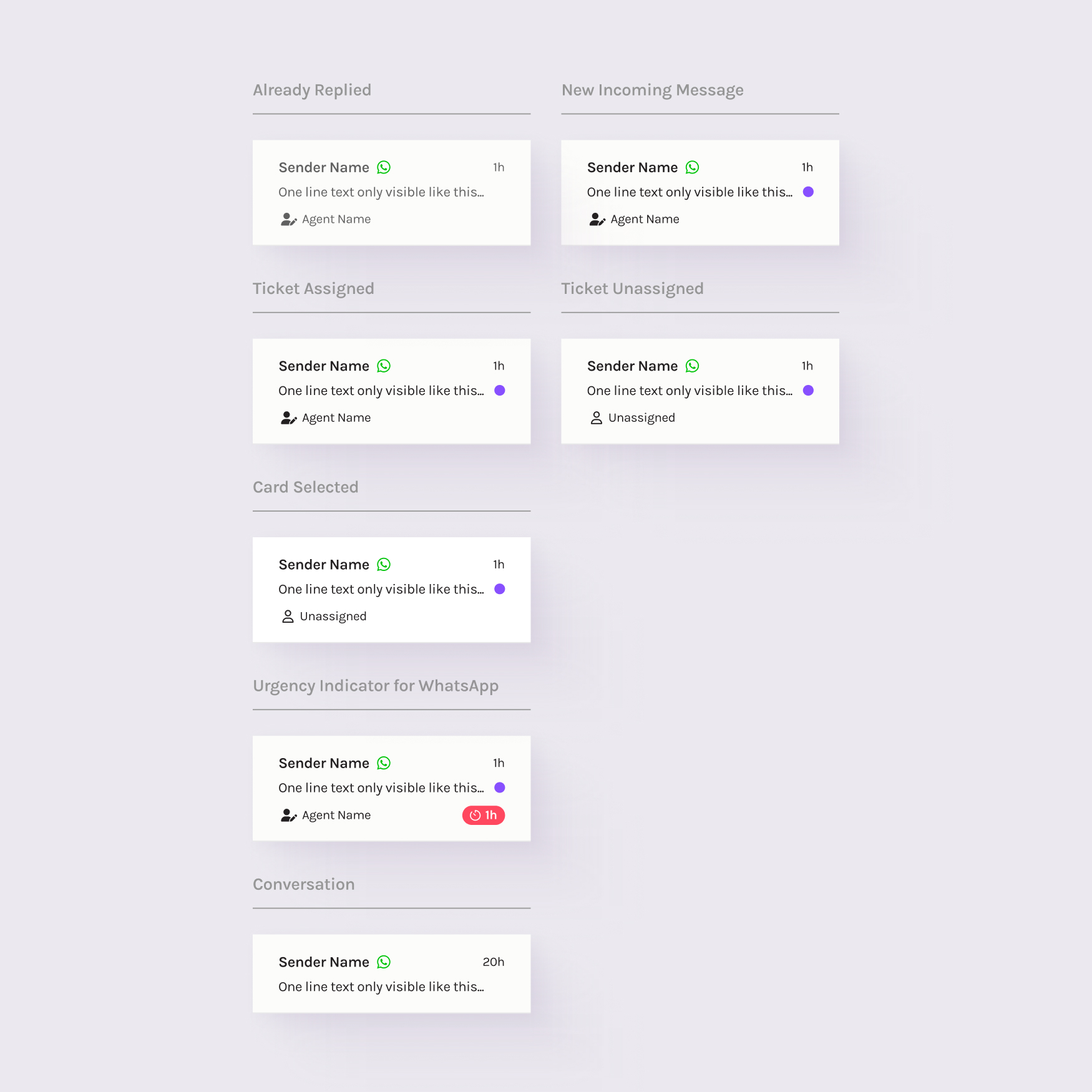Click the 20h timestamp in Conversation card
This screenshot has height=1092, width=1092.
coord(493,962)
